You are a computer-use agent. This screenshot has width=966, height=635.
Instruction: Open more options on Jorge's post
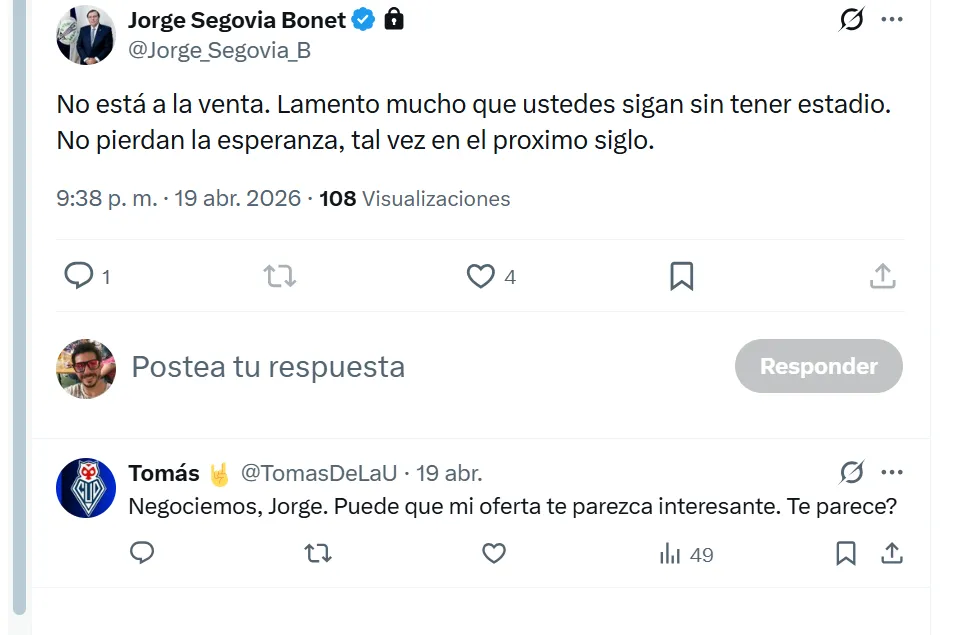[x=893, y=19]
